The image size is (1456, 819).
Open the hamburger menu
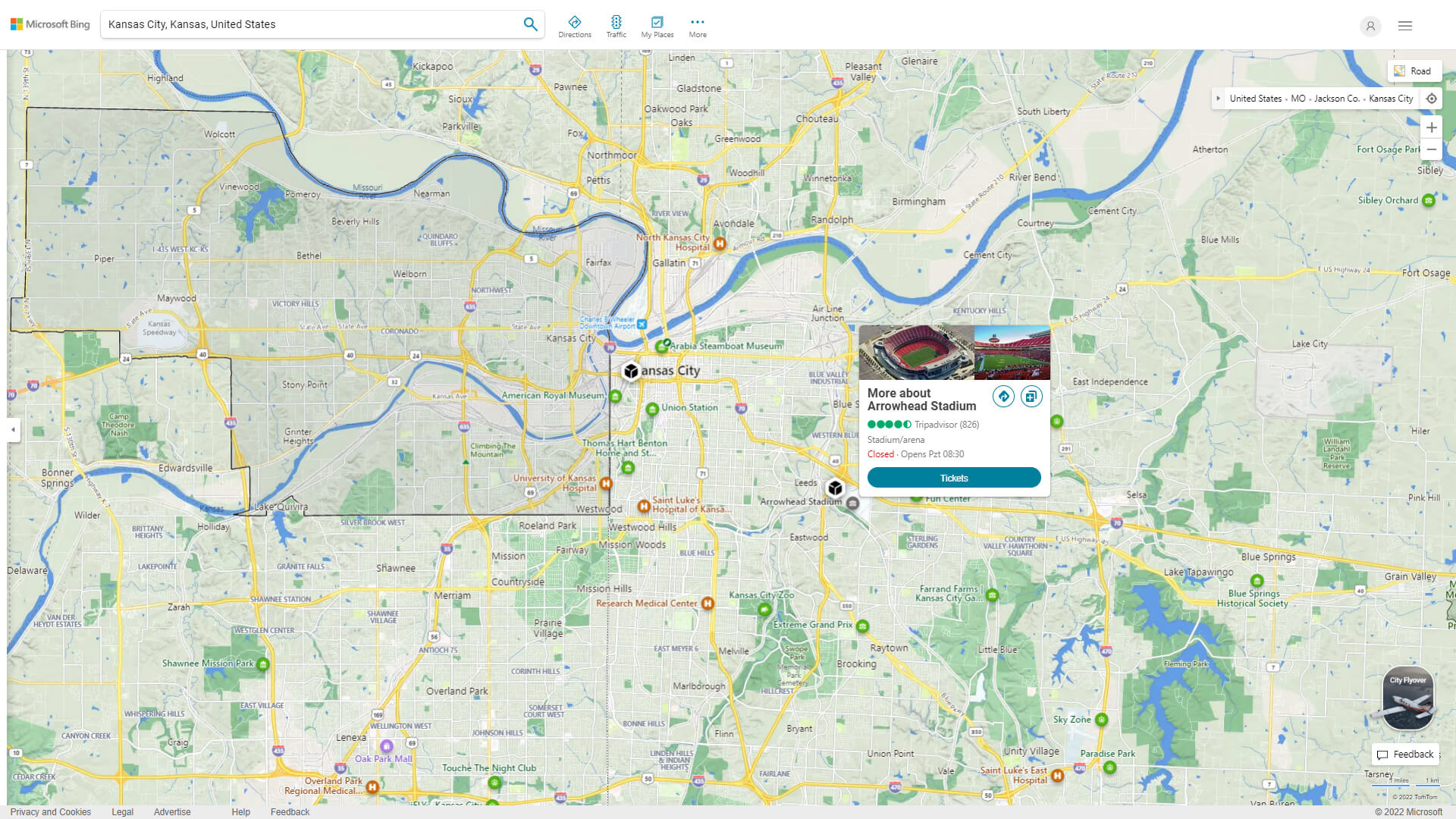tap(1405, 25)
